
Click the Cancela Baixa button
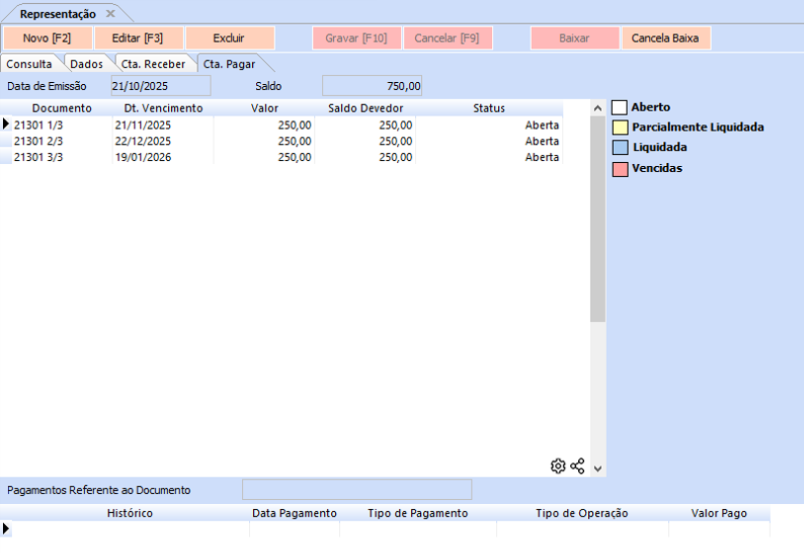[x=666, y=39]
